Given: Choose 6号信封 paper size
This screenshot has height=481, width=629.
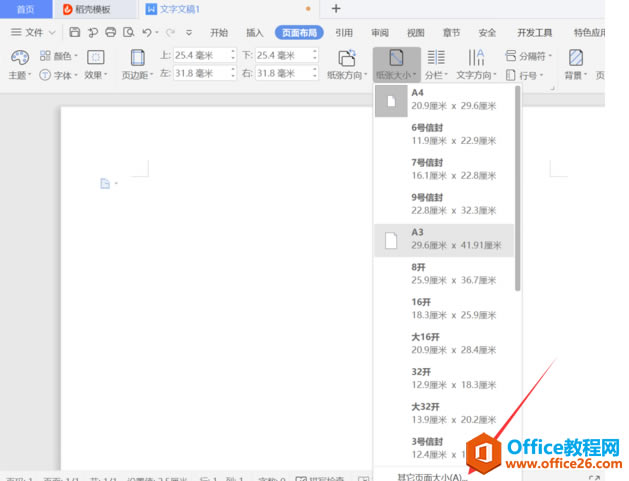Looking at the screenshot, I should point(444,134).
